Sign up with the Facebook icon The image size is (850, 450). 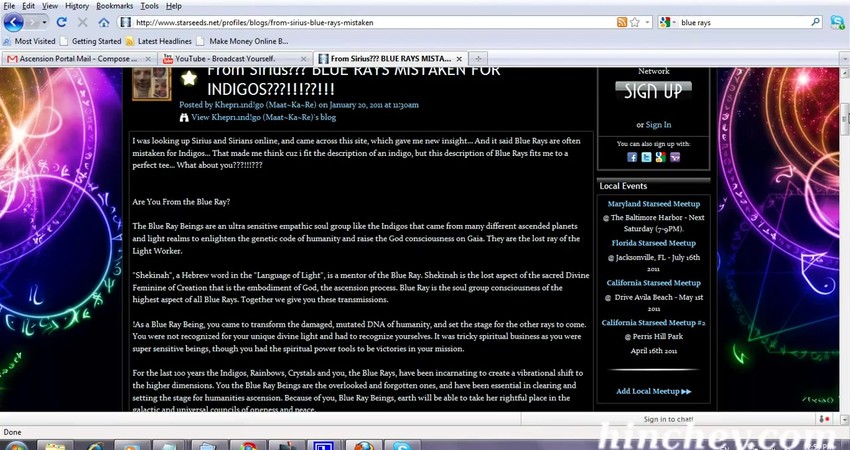click(x=632, y=157)
